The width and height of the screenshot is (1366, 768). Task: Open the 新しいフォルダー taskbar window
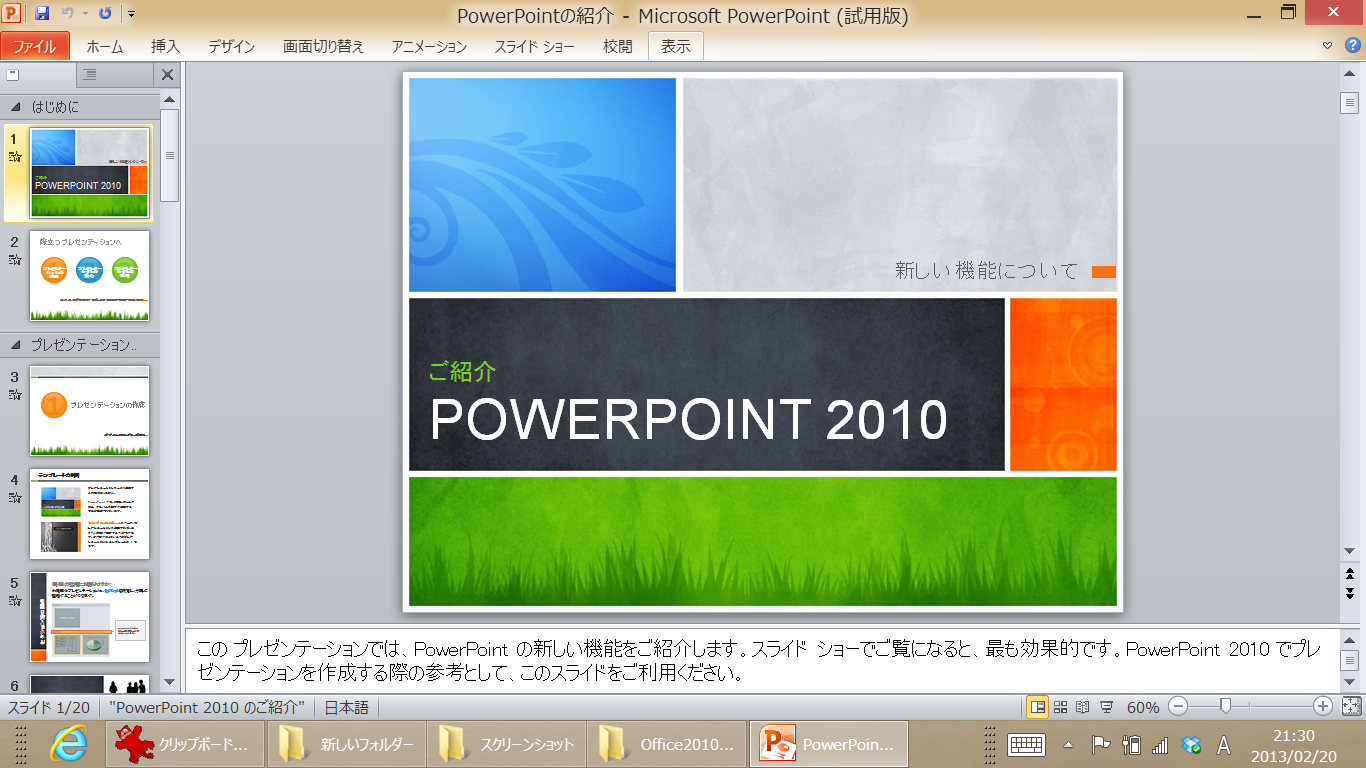(346, 744)
